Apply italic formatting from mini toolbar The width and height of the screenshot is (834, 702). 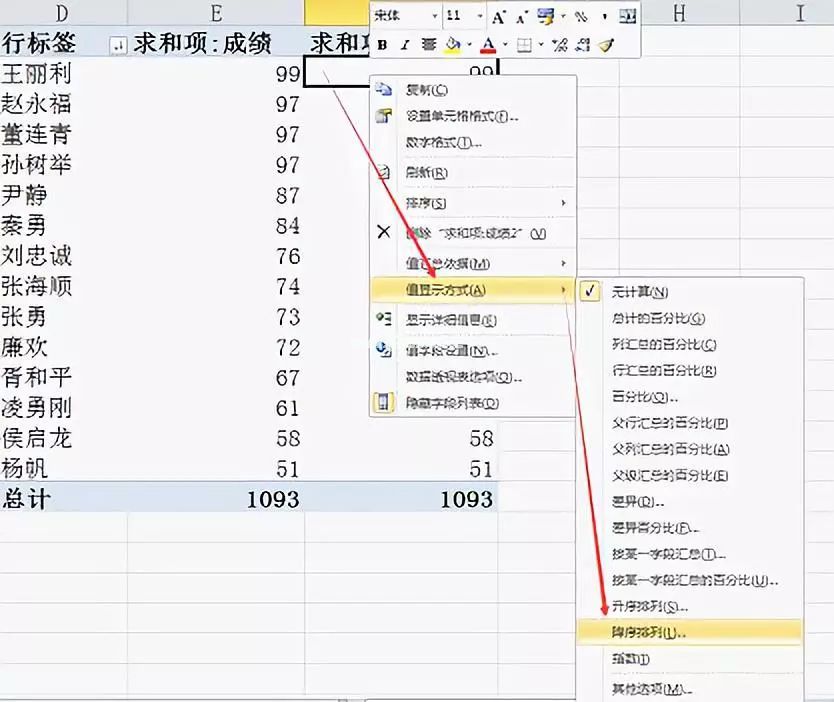click(405, 45)
